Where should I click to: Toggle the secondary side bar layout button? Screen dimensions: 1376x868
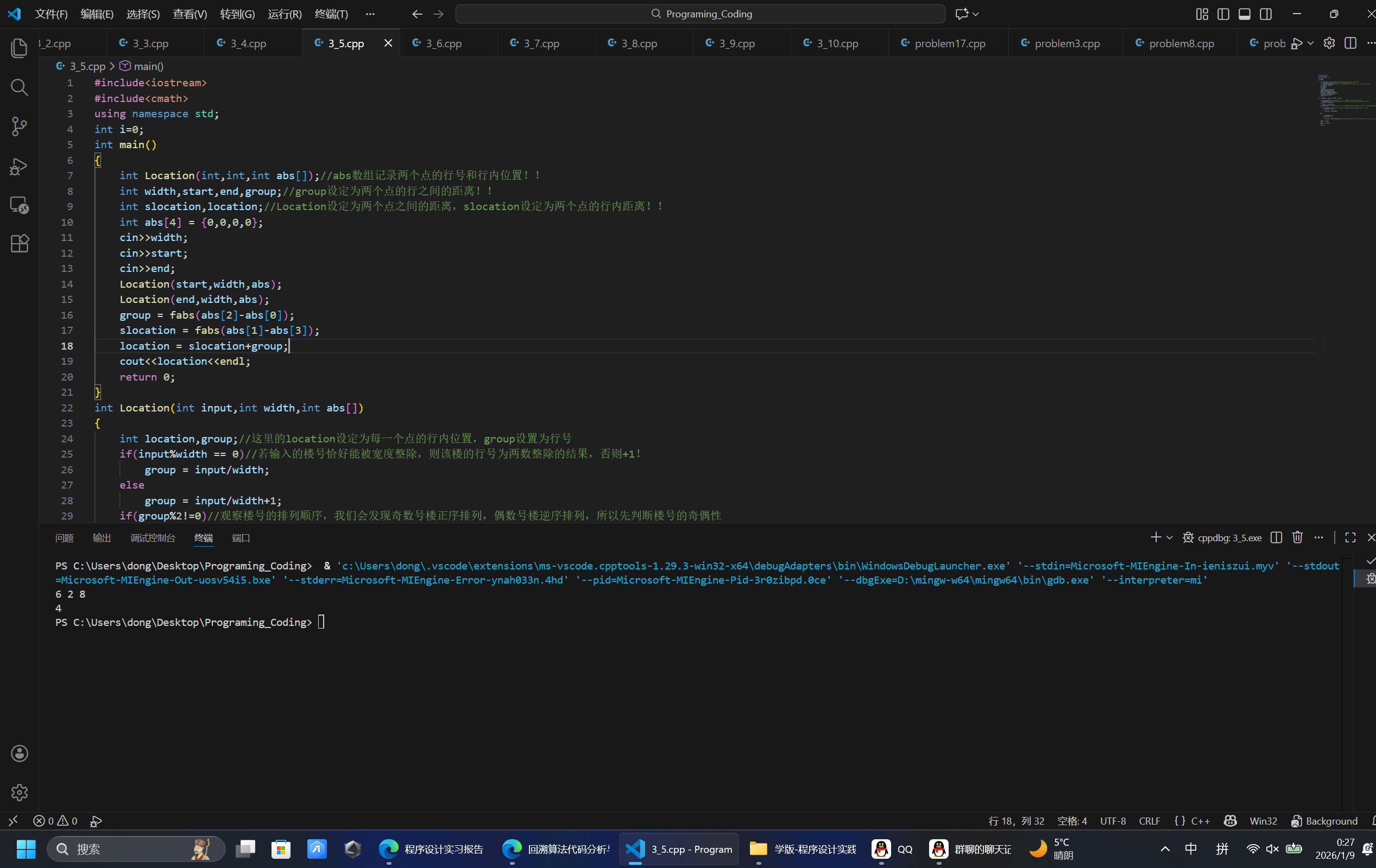pyautogui.click(x=1265, y=14)
